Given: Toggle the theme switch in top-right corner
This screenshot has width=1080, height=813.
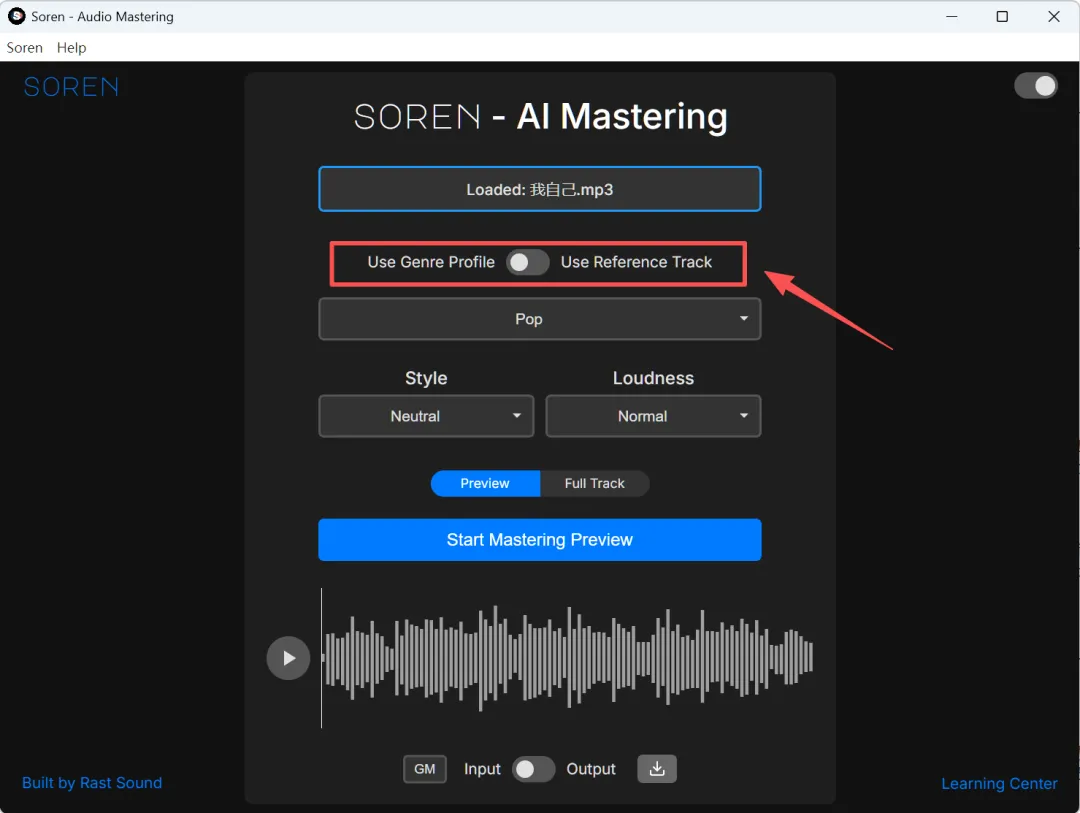Looking at the screenshot, I should [x=1035, y=86].
